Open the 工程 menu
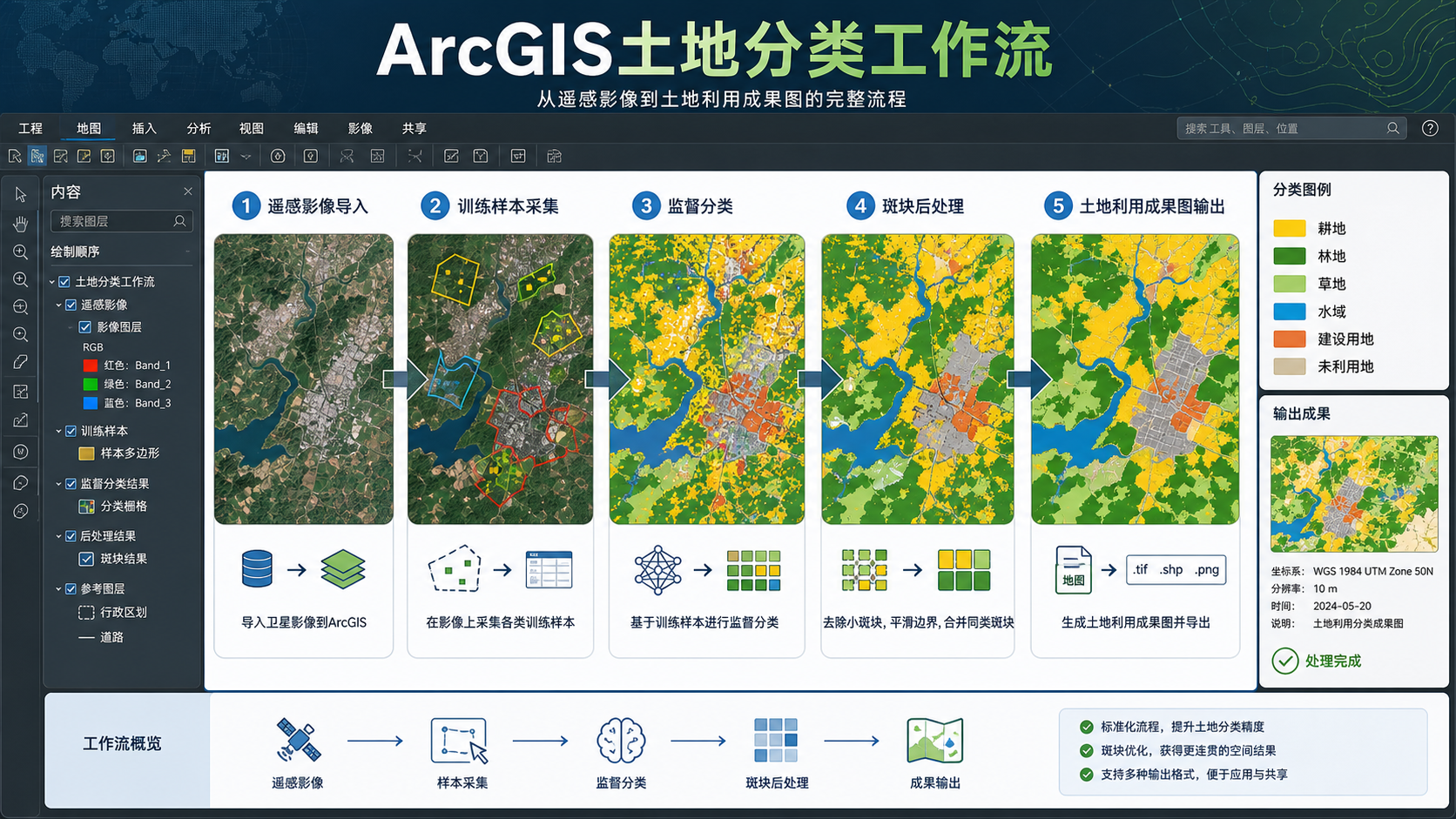Viewport: 1456px width, 819px height. 30,128
